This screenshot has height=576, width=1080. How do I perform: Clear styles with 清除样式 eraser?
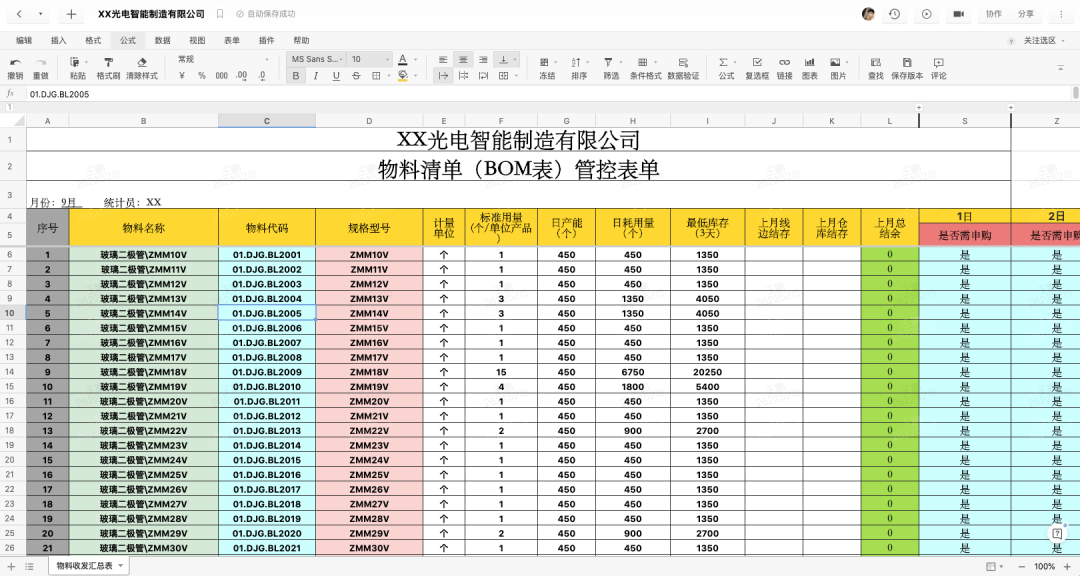click(x=142, y=68)
